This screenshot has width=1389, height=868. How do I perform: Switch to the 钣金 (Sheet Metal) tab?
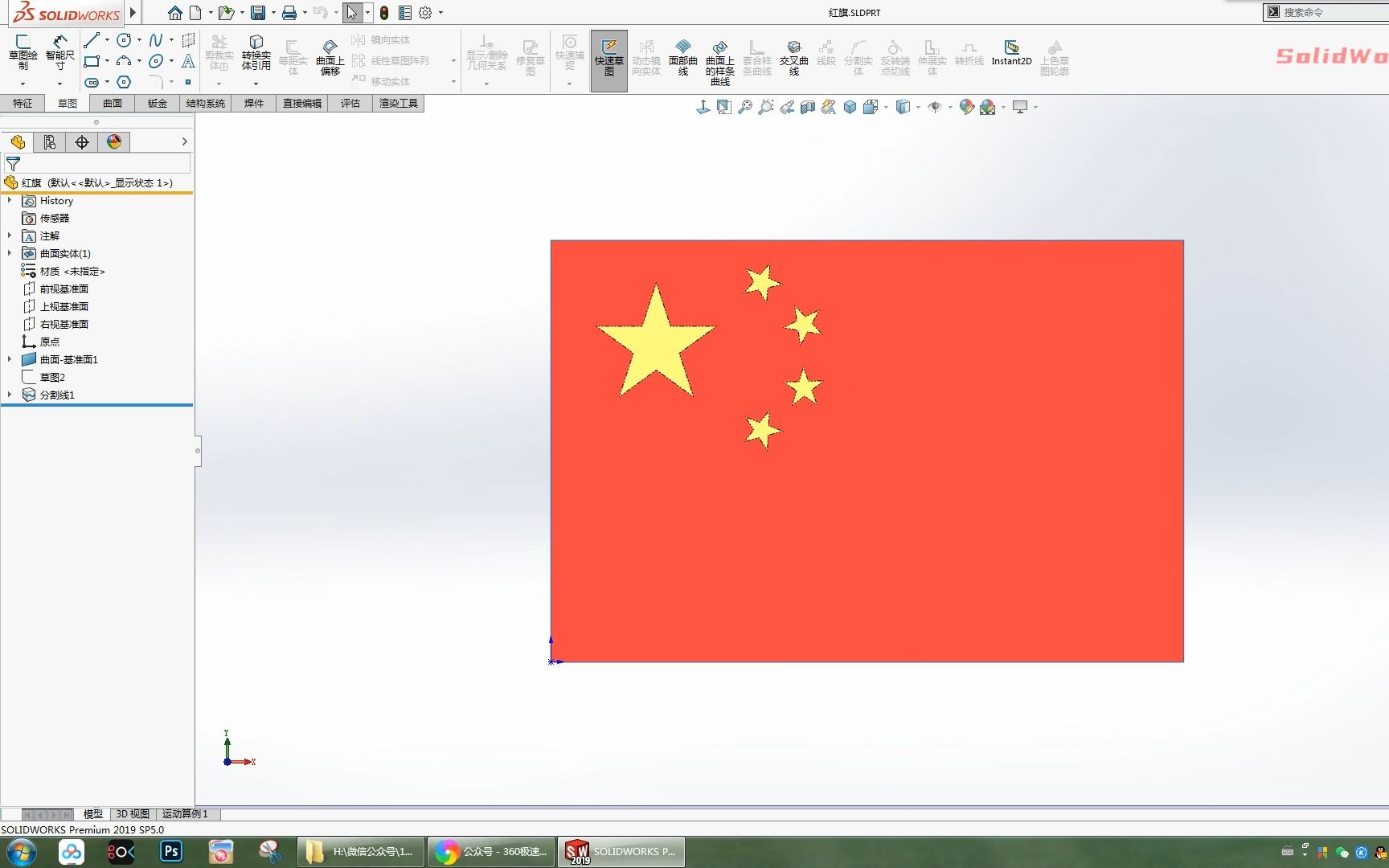point(158,103)
